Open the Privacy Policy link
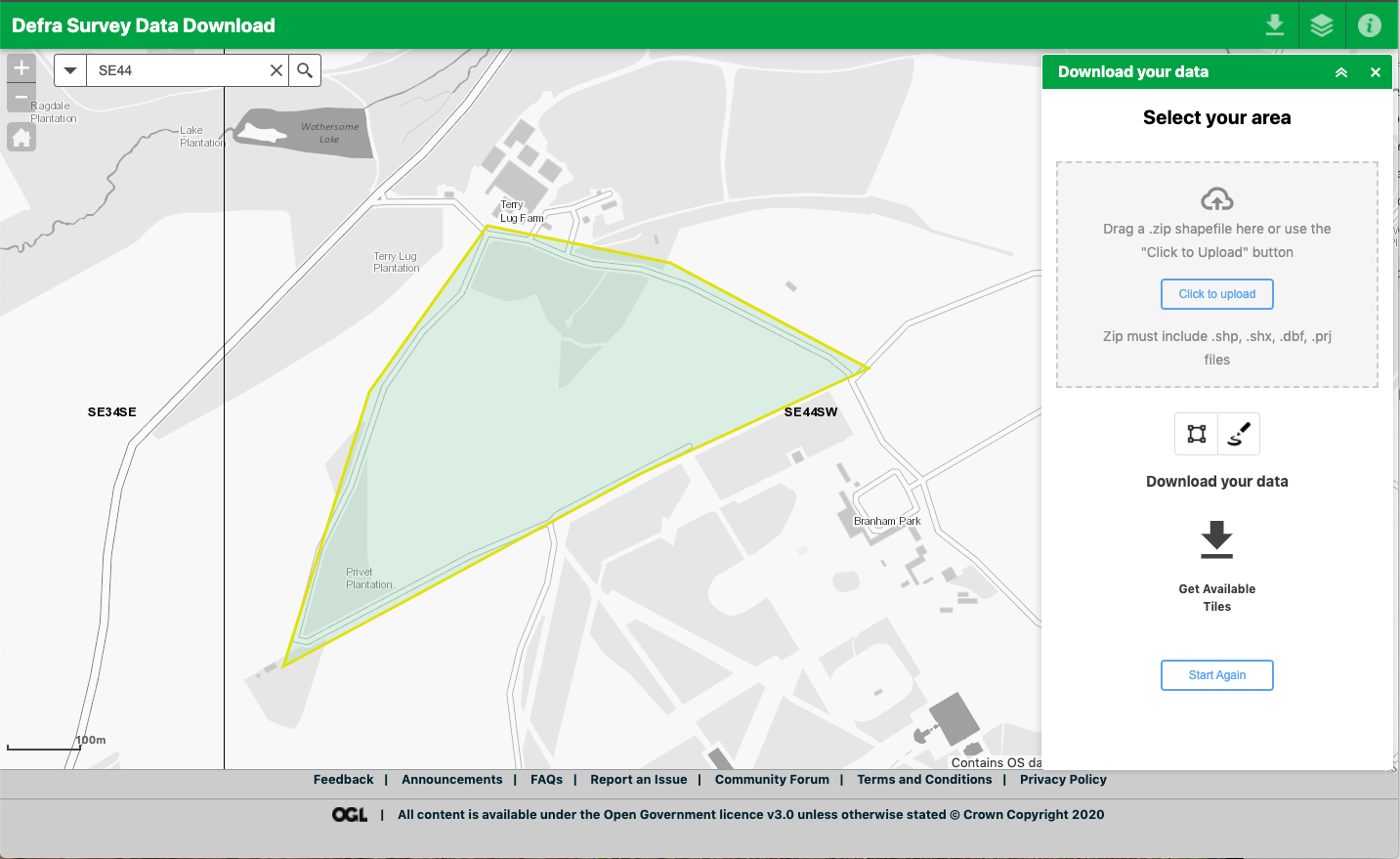The image size is (1400, 859). 1063,780
